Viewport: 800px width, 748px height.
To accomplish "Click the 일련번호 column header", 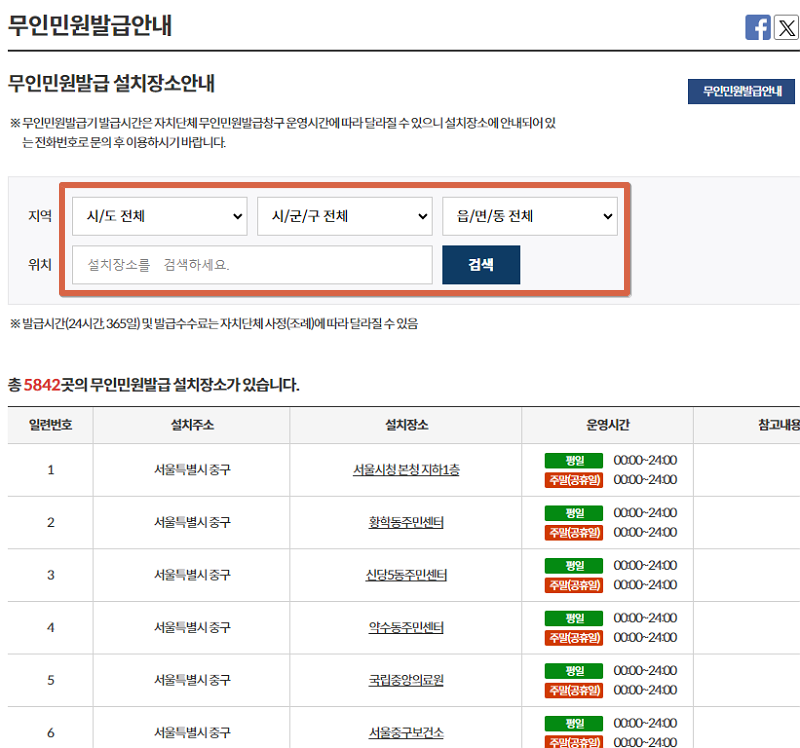I will click(x=51, y=425).
